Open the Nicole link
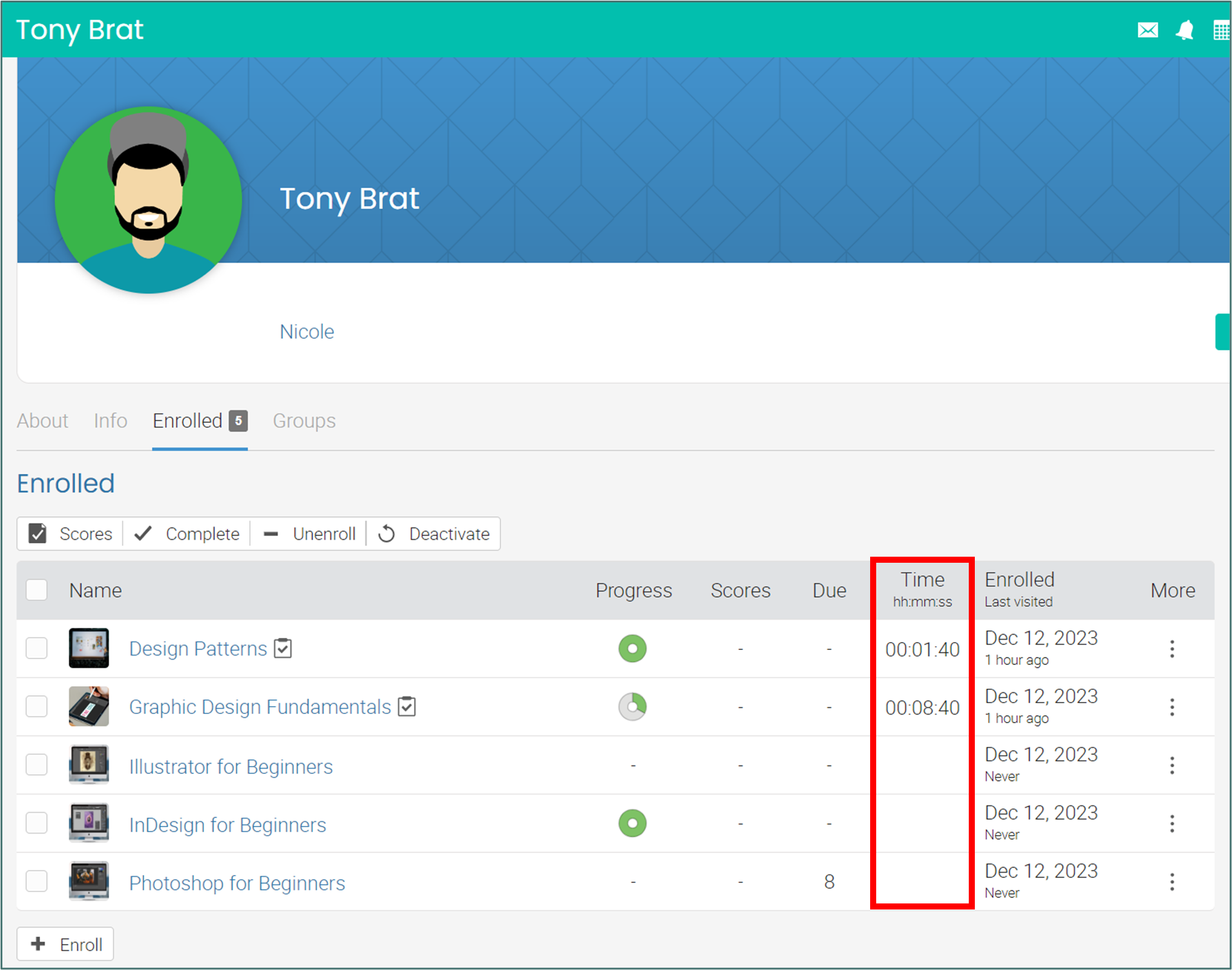 pos(307,332)
